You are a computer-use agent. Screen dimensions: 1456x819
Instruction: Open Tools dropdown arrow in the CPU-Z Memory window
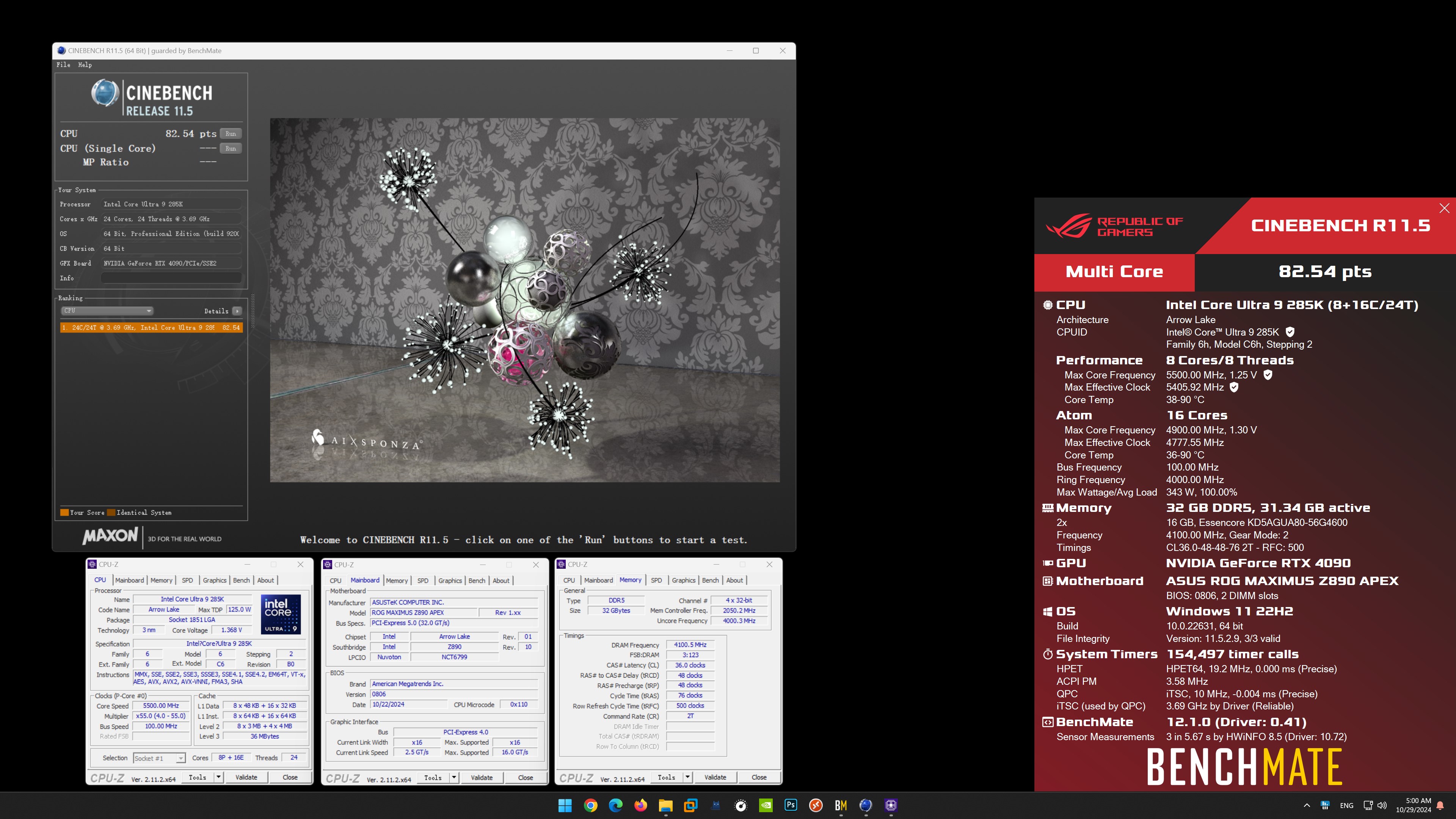coord(688,777)
